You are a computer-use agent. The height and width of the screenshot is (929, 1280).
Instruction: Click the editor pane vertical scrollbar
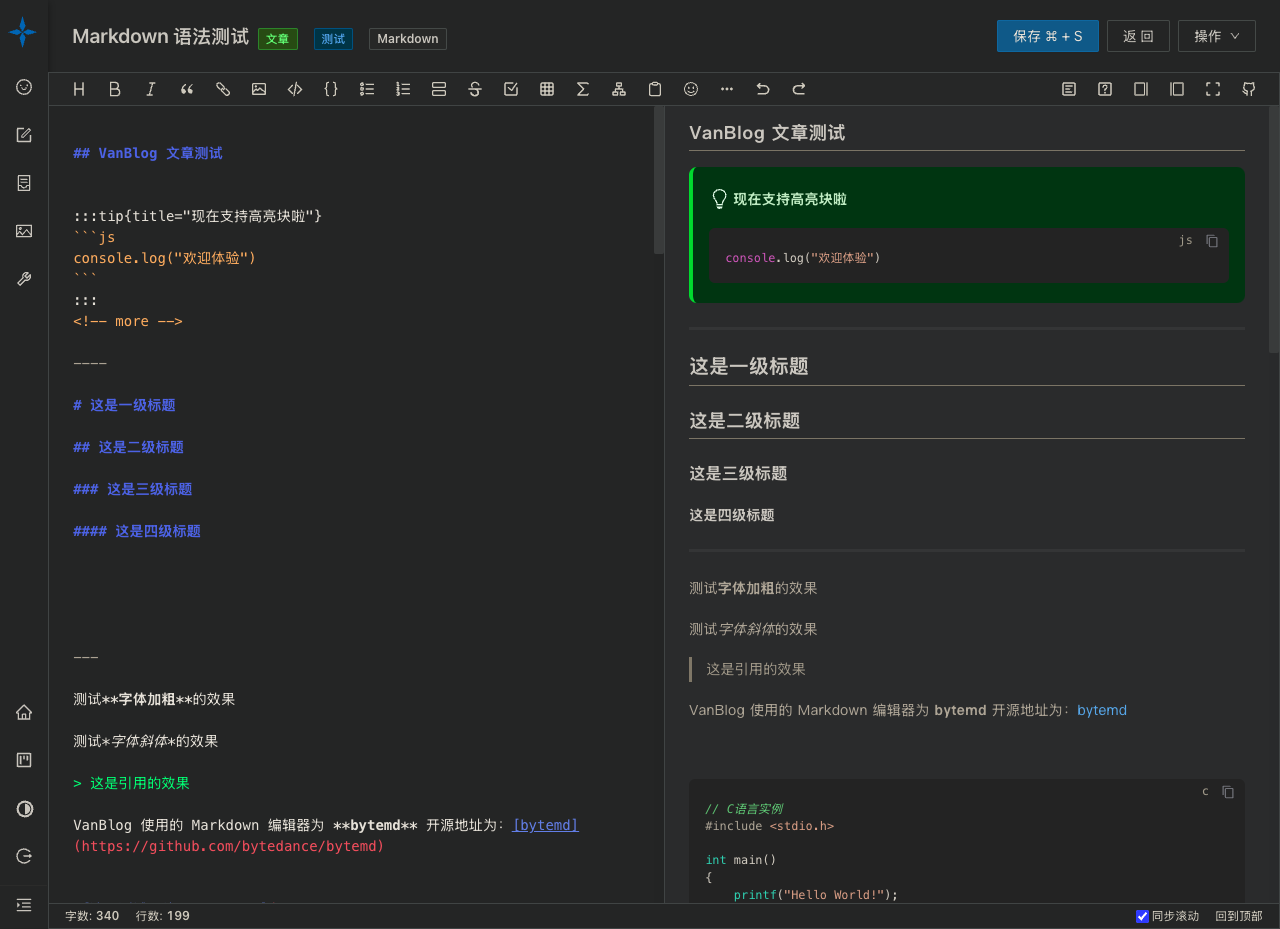(x=658, y=180)
